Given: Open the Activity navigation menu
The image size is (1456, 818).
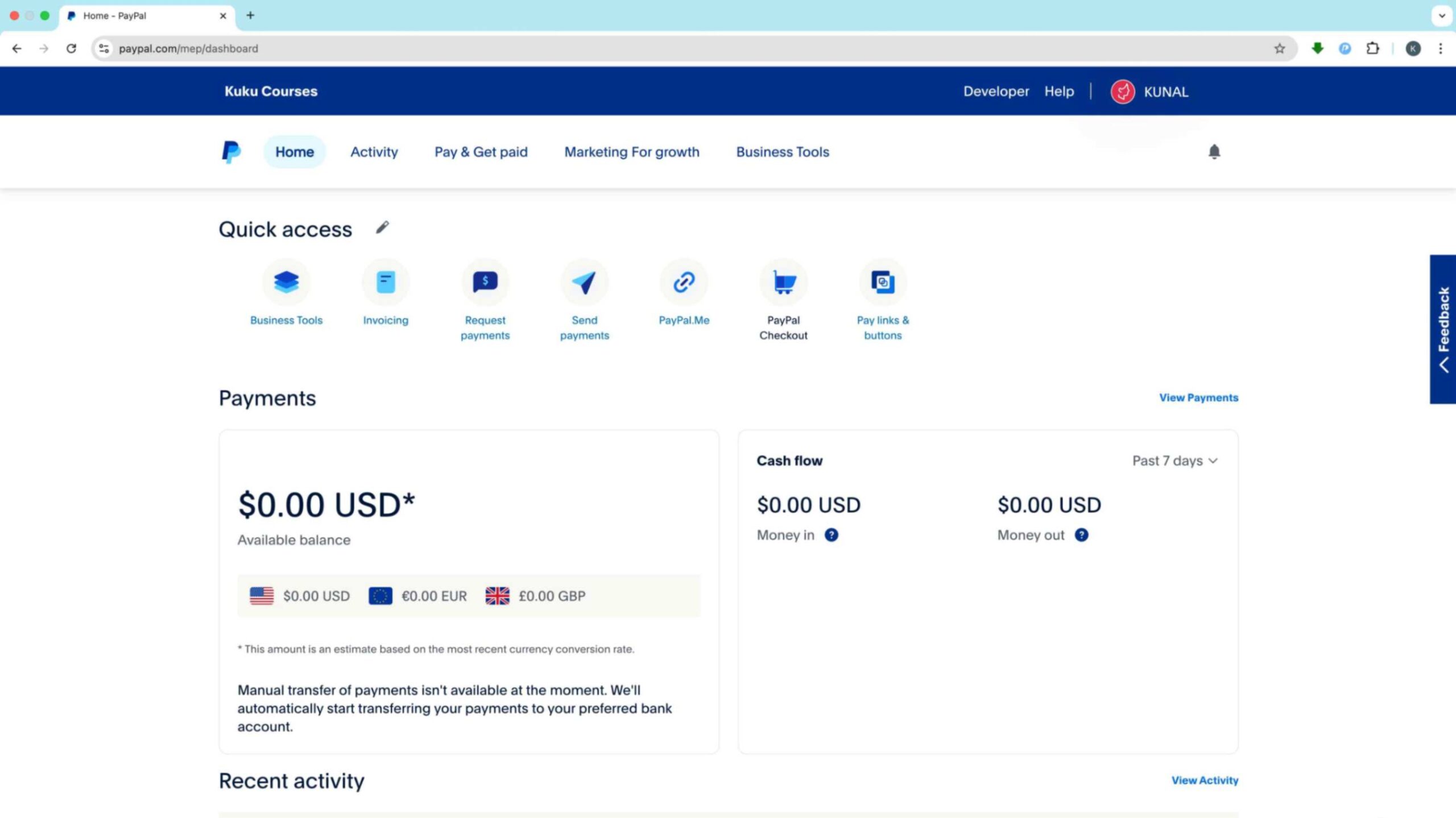Looking at the screenshot, I should pos(374,152).
